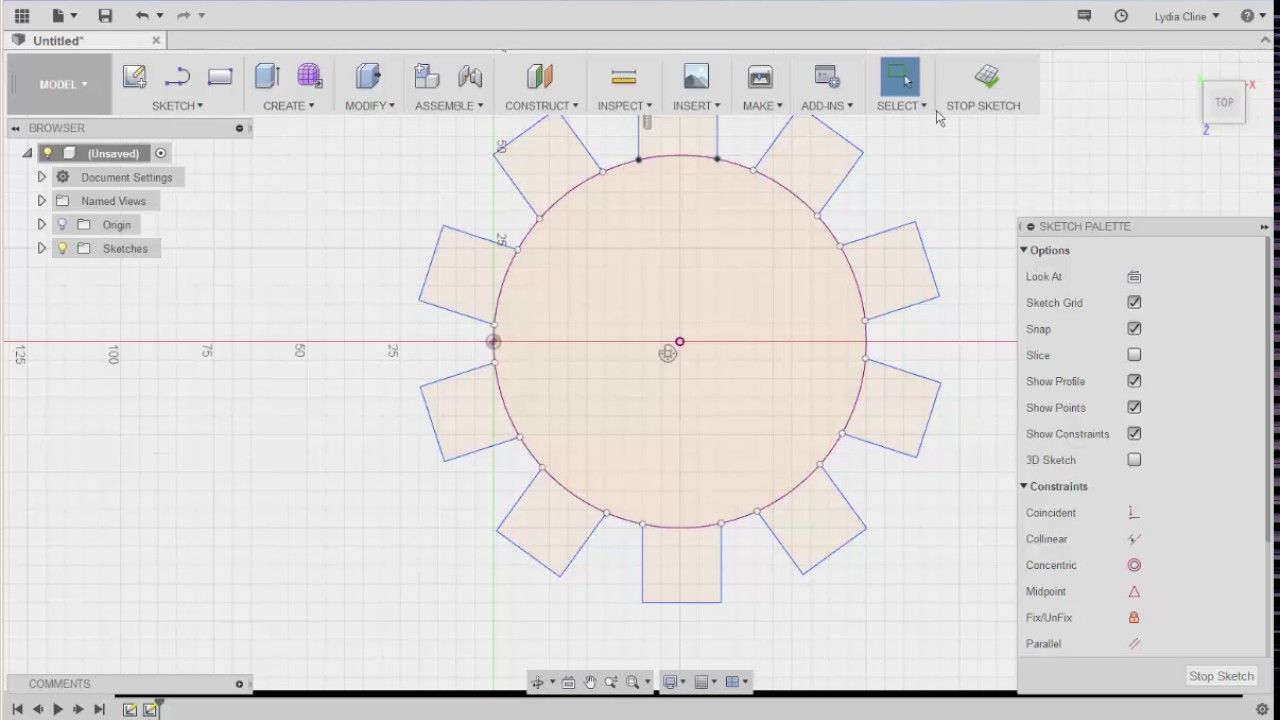This screenshot has width=1280, height=720.
Task: Select the Extrude box icon under Create
Action: [267, 77]
